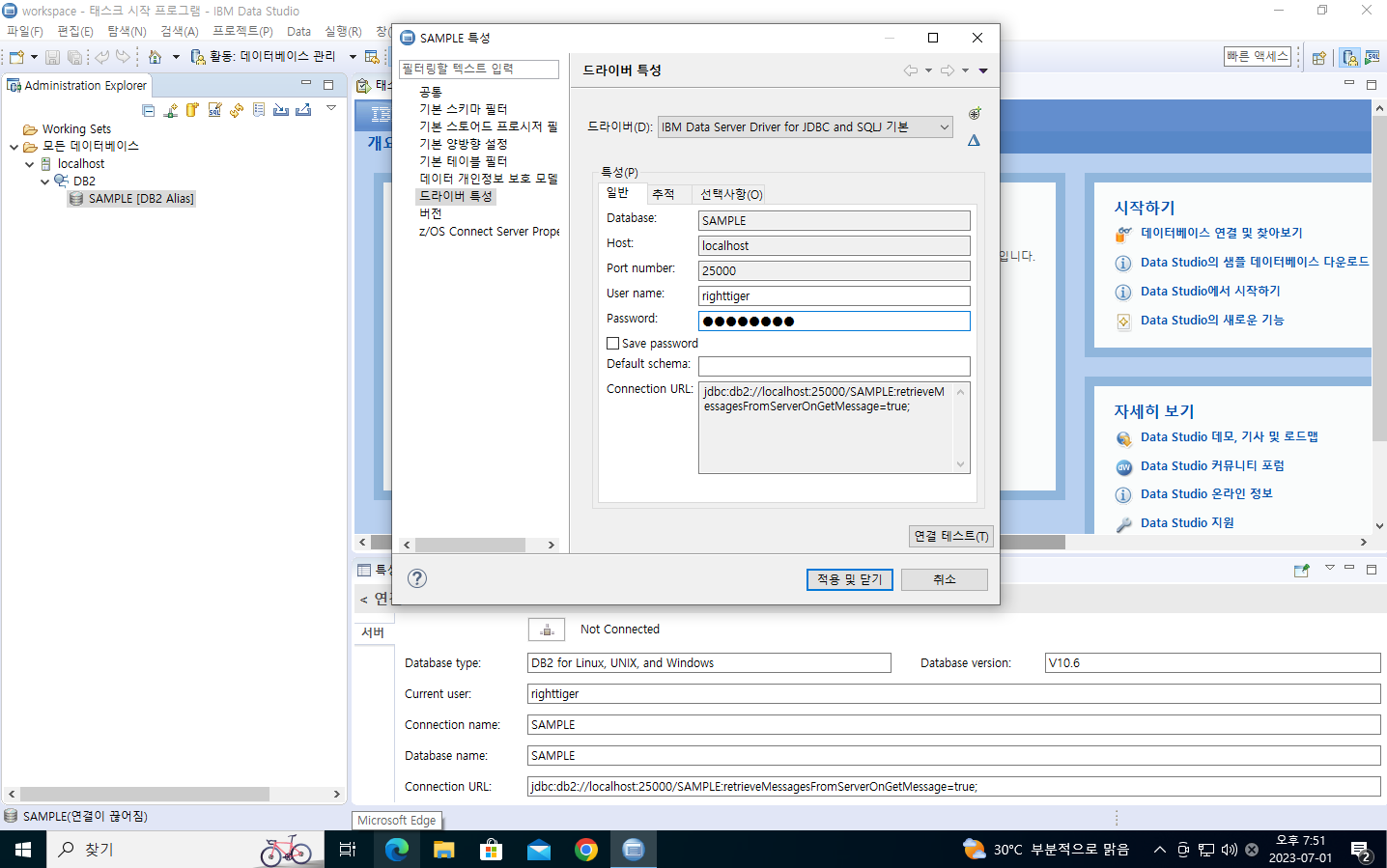The image size is (1387, 868).
Task: Select 데이터 개인정보 보호 모델 page
Action: coord(489,180)
